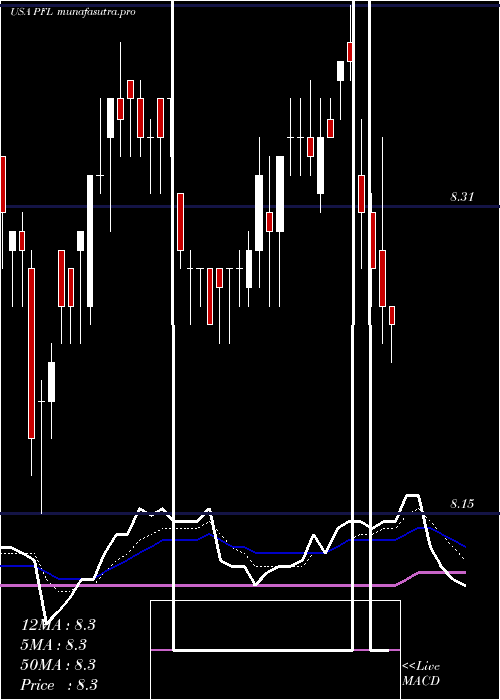
Task: Click the 'Price : 8.3' reading
Action: point(59,685)
